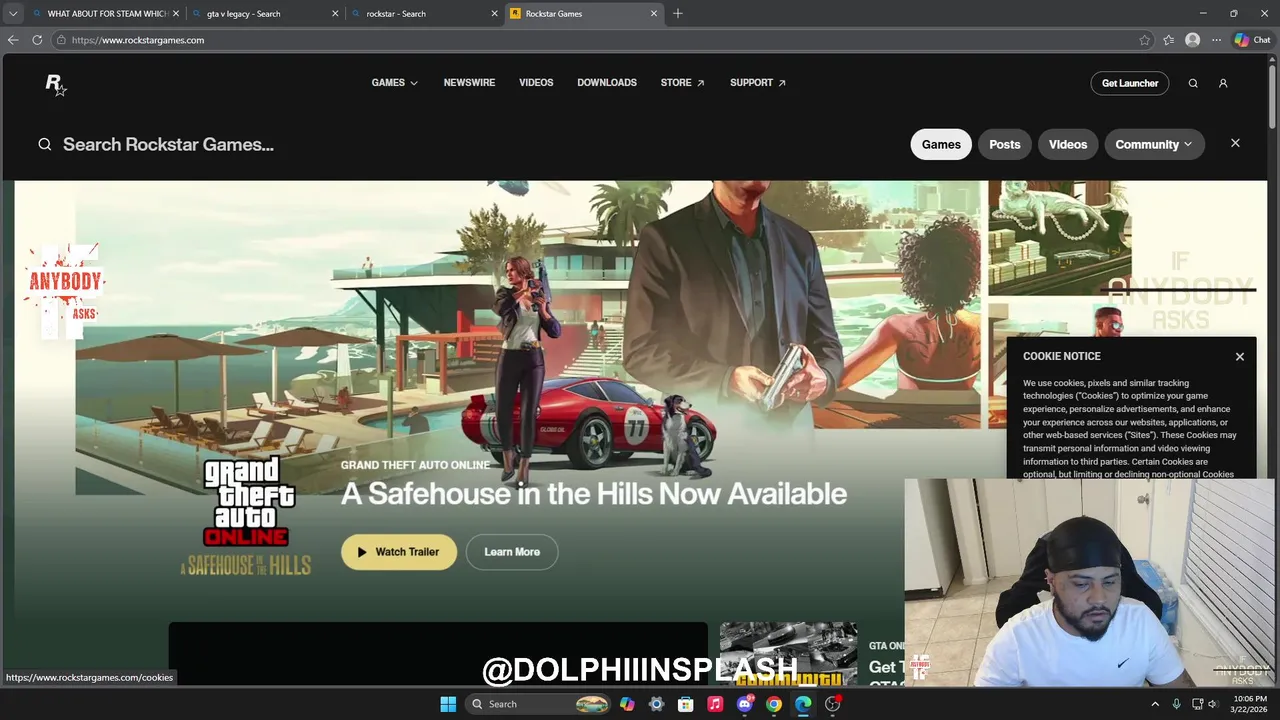Image resolution: width=1280 pixels, height=720 pixels.
Task: Click the Get Launcher button
Action: click(1130, 83)
